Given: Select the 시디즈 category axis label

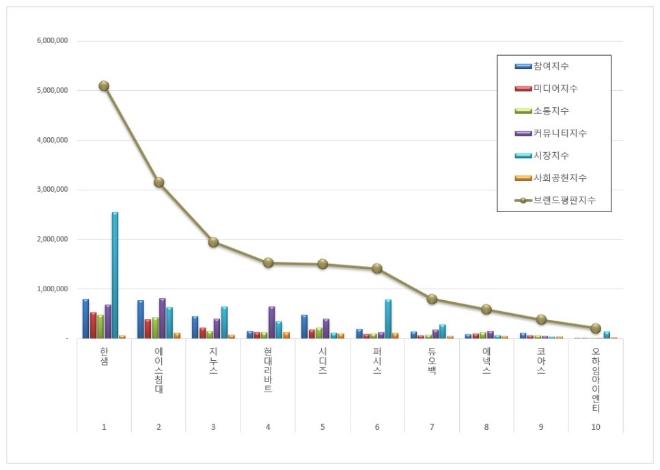Looking at the screenshot, I should point(323,360).
